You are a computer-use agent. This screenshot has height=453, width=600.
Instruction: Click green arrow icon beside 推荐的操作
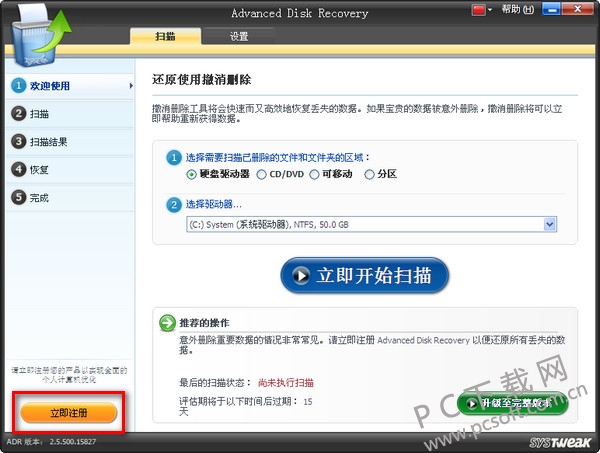pos(168,323)
